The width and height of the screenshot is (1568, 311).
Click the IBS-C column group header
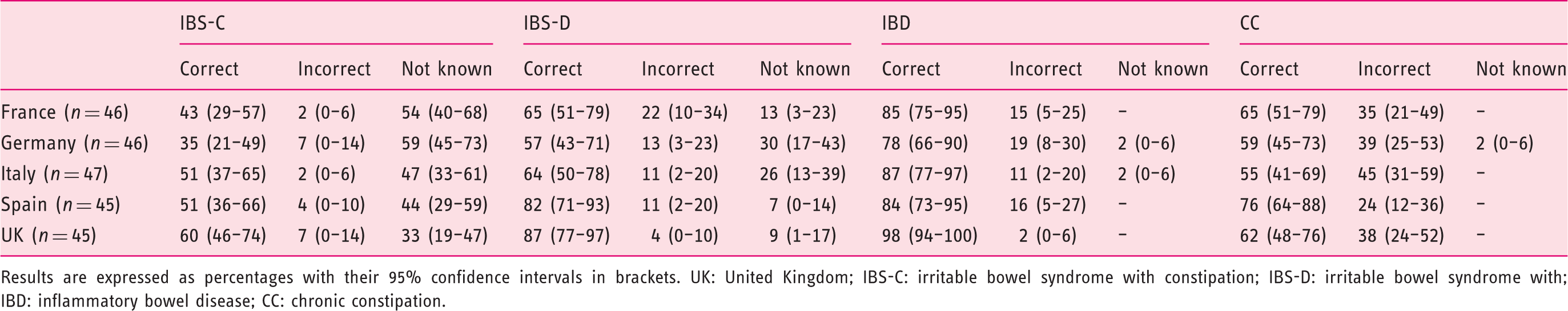(202, 23)
